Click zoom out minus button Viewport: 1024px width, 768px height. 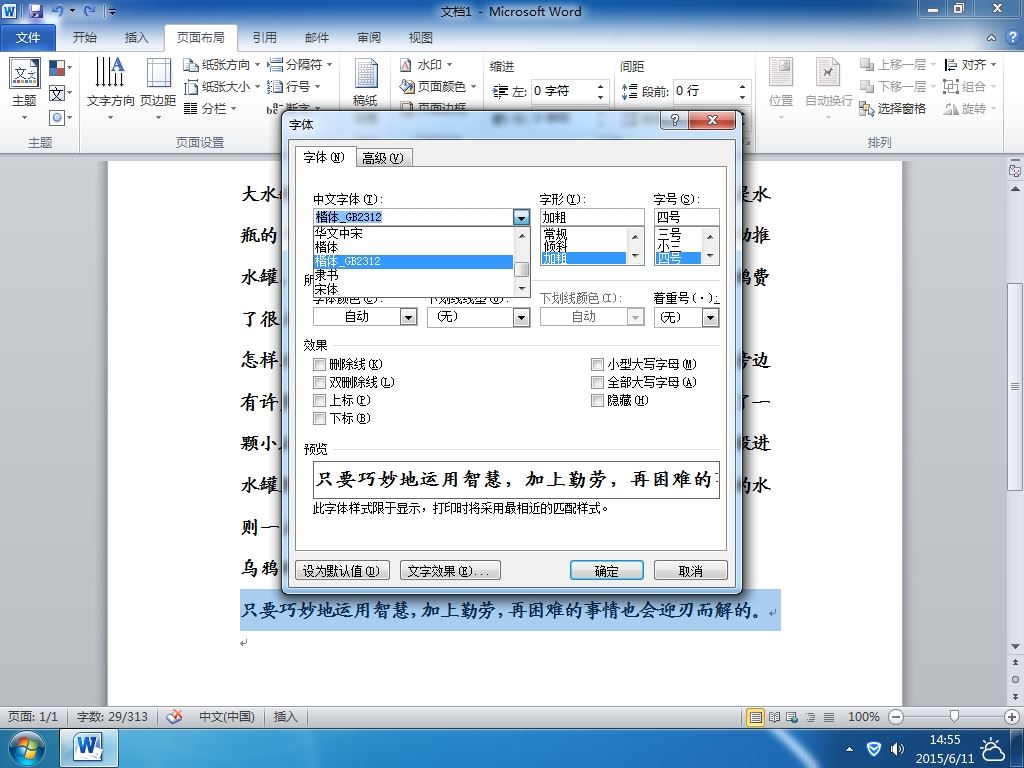pyautogui.click(x=896, y=717)
